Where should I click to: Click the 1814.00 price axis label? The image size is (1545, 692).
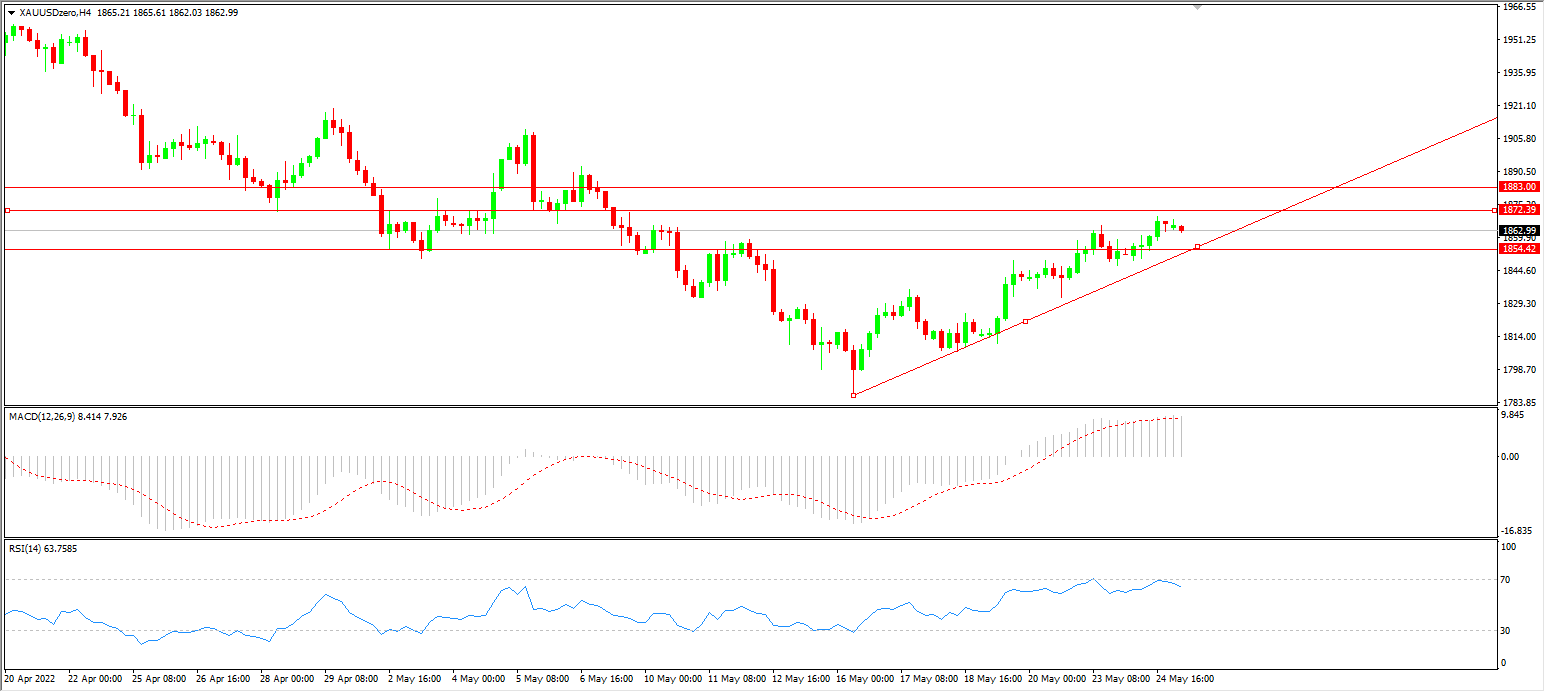pyautogui.click(x=1519, y=336)
